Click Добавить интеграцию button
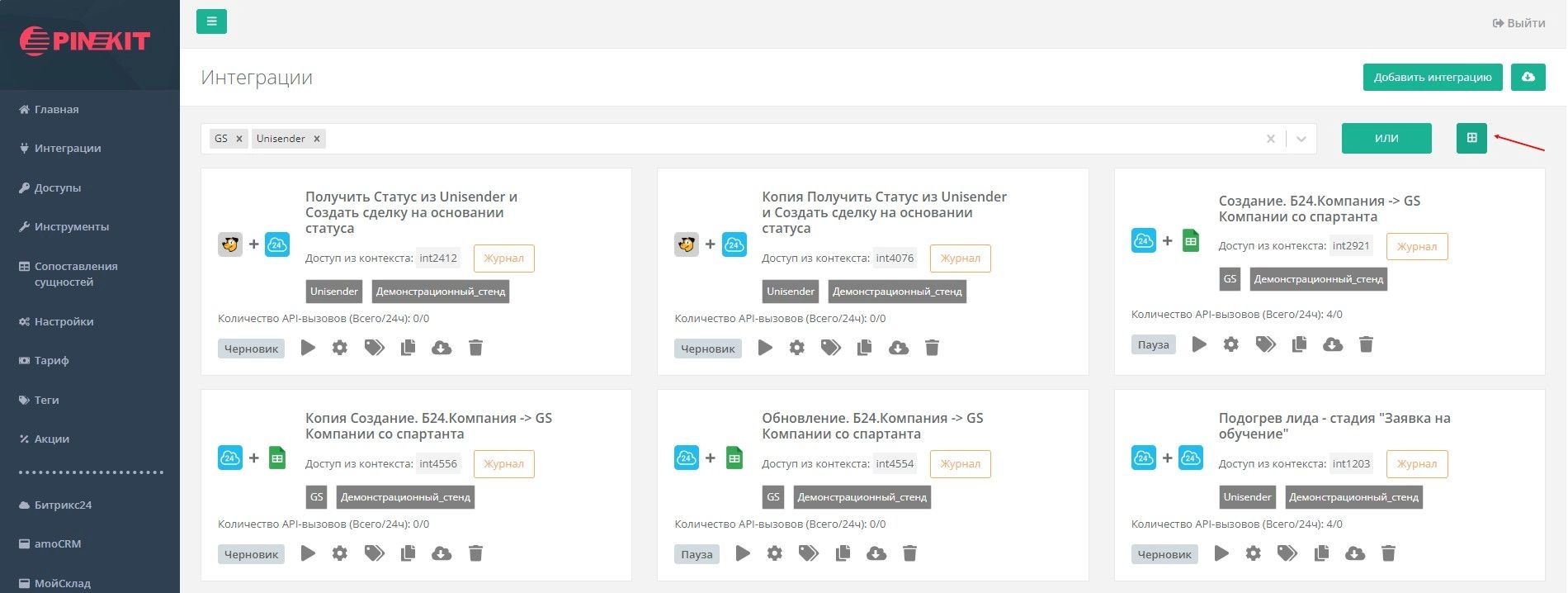 [1432, 77]
